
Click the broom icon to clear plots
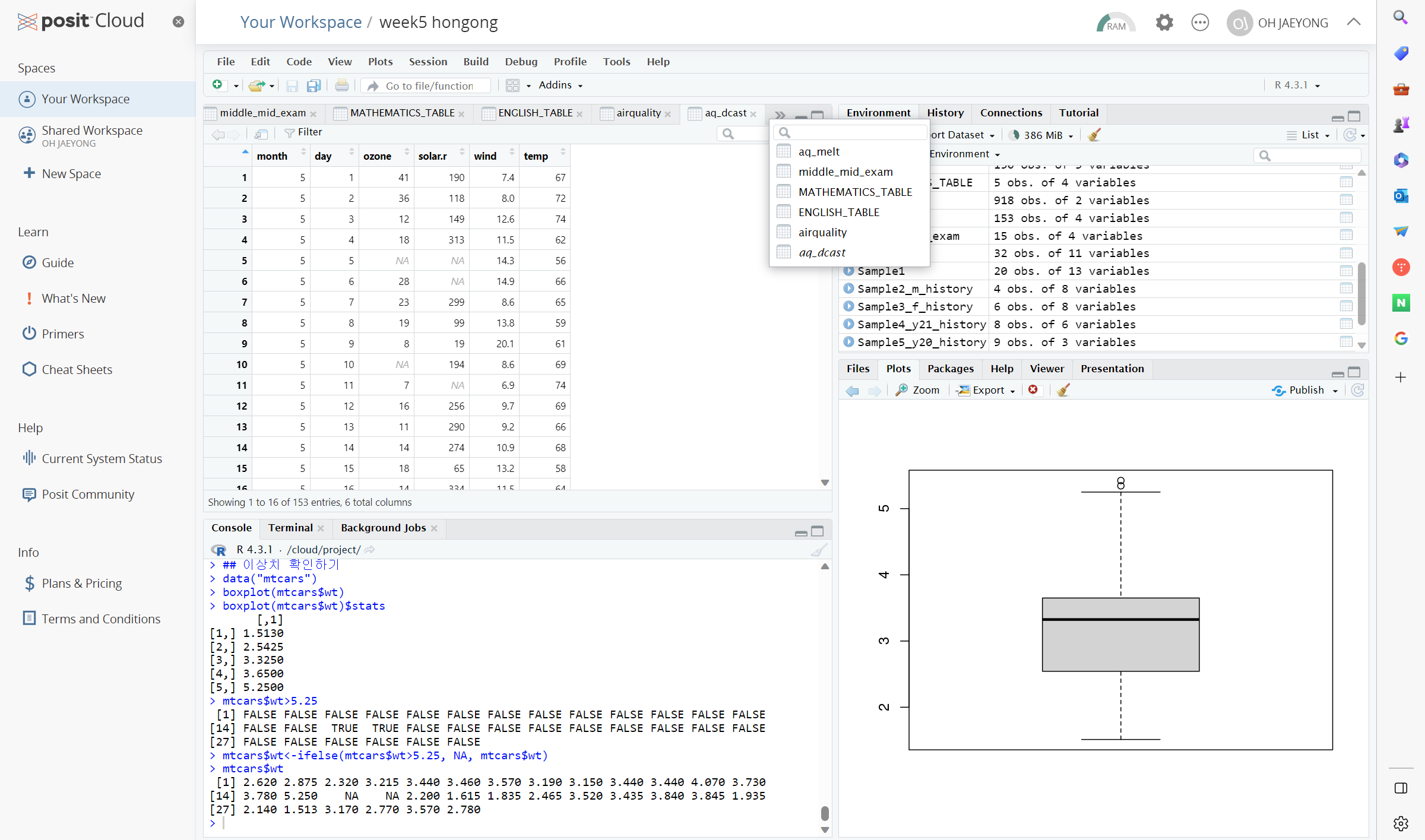1063,390
